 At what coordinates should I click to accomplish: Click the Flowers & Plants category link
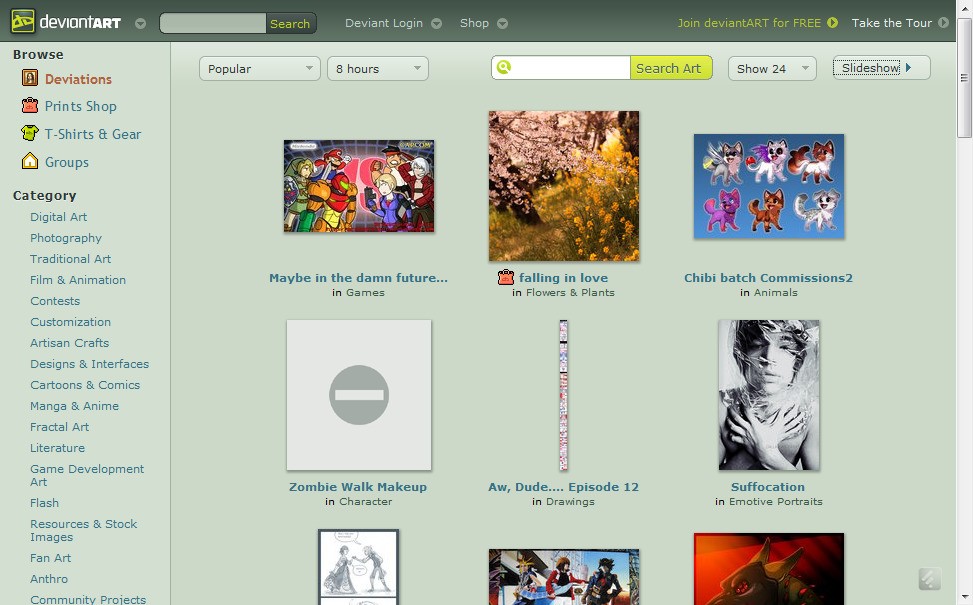pos(570,292)
